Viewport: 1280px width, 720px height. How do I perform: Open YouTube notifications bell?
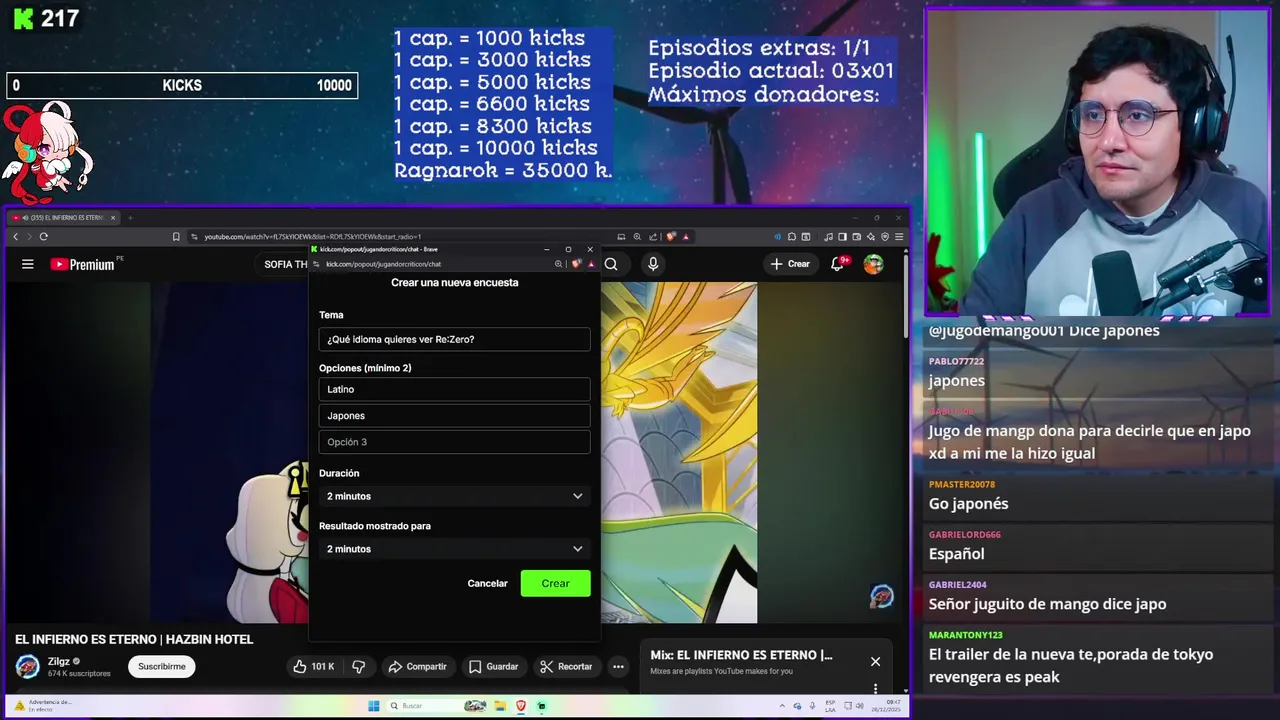(838, 264)
